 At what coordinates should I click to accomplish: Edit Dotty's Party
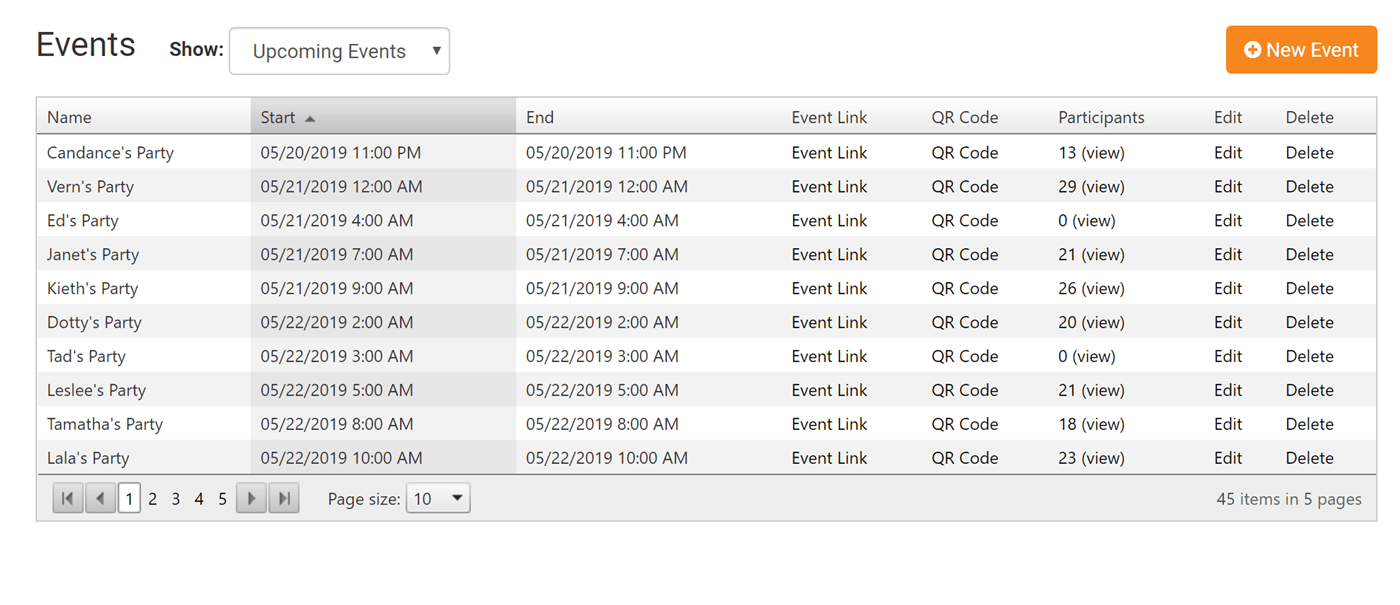pyautogui.click(x=1228, y=322)
